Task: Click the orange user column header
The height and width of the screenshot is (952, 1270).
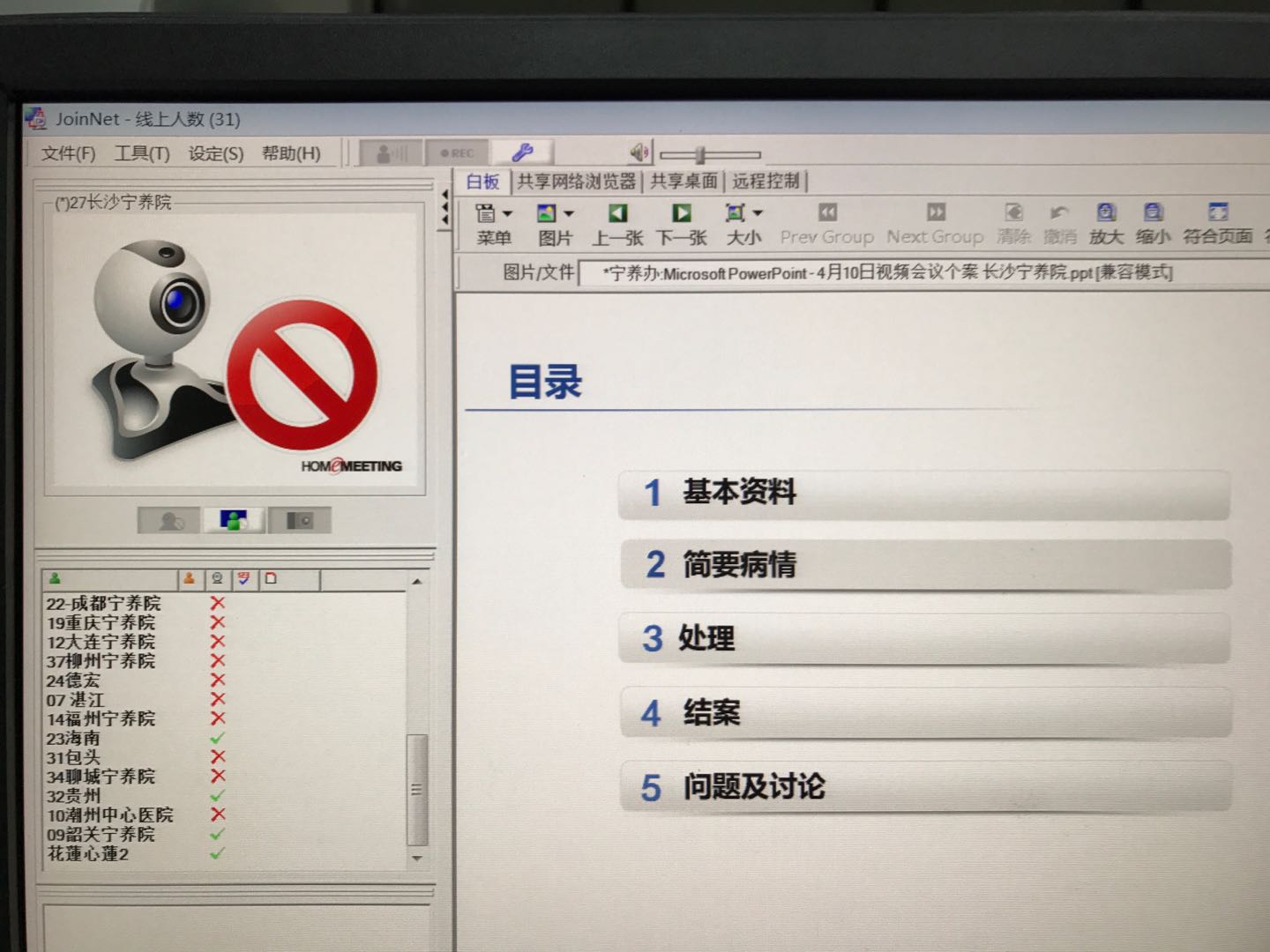Action: point(190,579)
